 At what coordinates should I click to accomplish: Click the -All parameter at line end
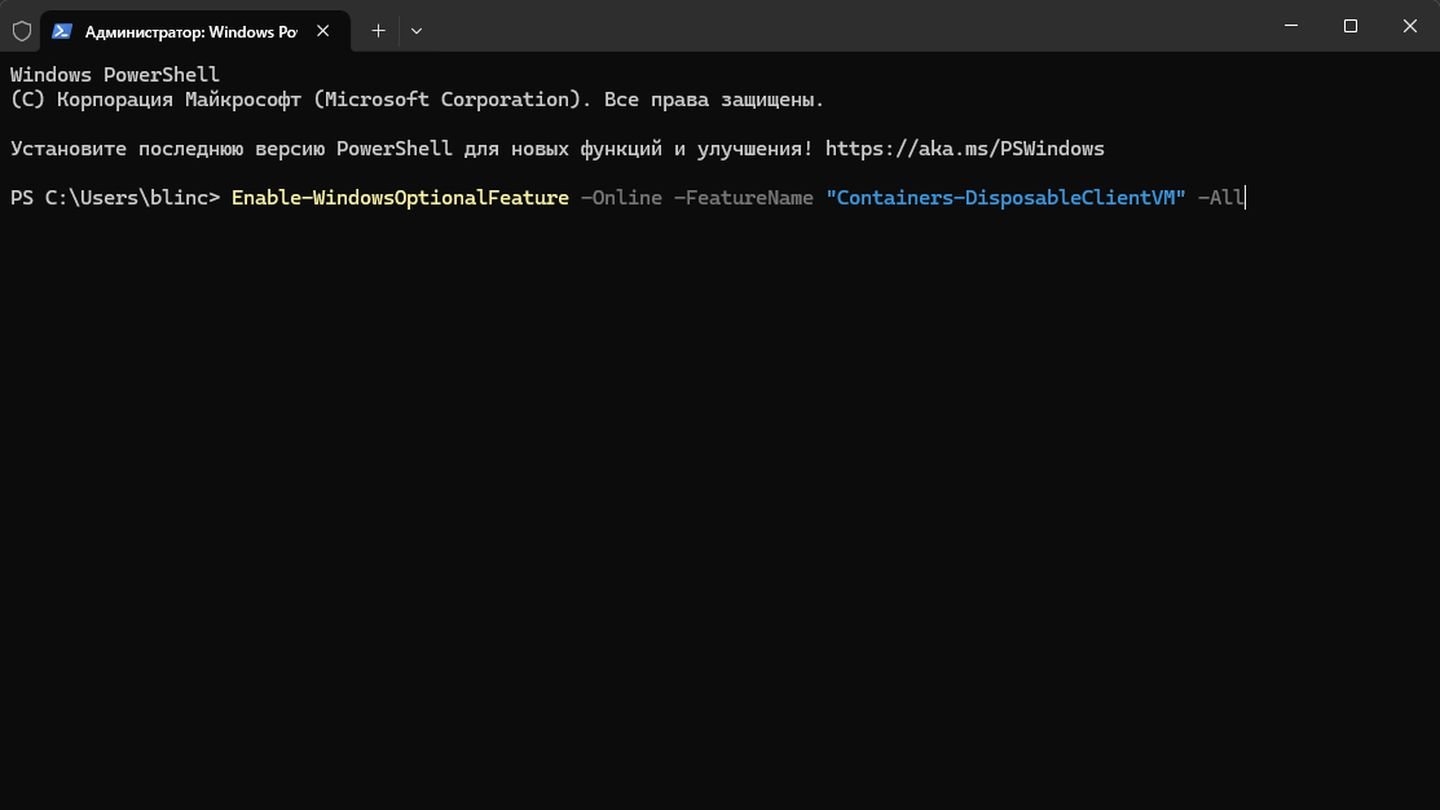tap(1220, 198)
